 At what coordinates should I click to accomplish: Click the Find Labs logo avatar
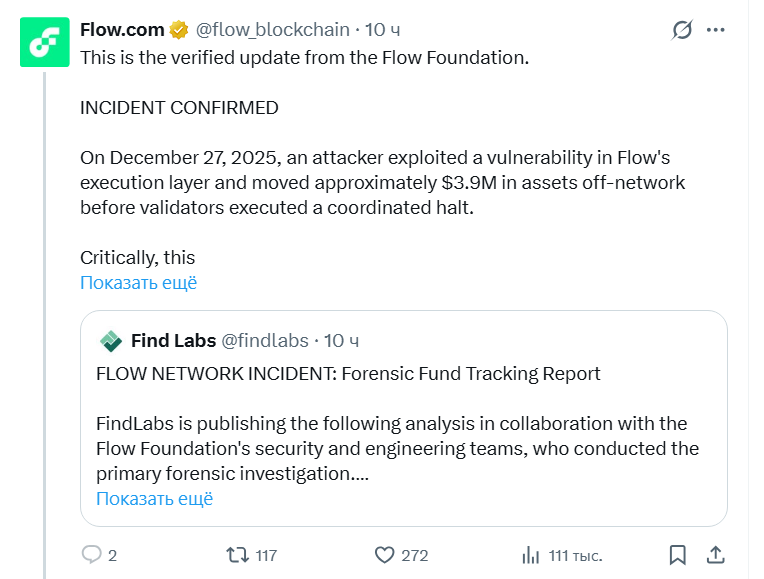pyautogui.click(x=110, y=341)
